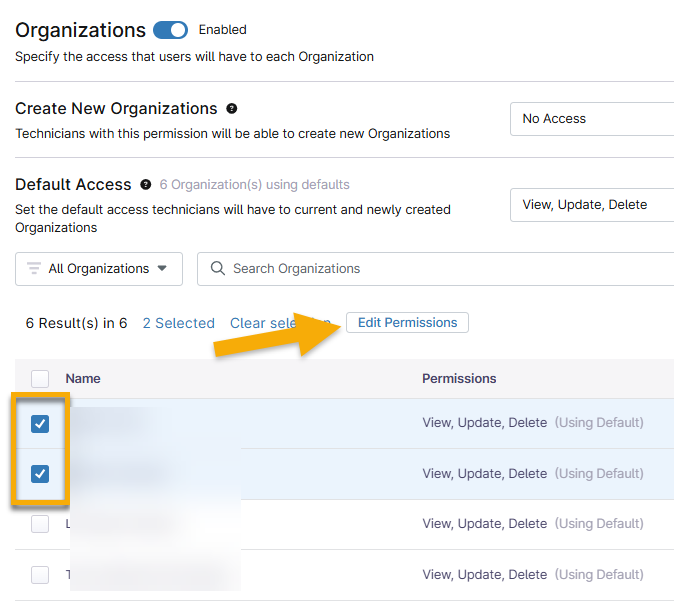
Task: Check the third organization row checkbox
Action: [40, 524]
